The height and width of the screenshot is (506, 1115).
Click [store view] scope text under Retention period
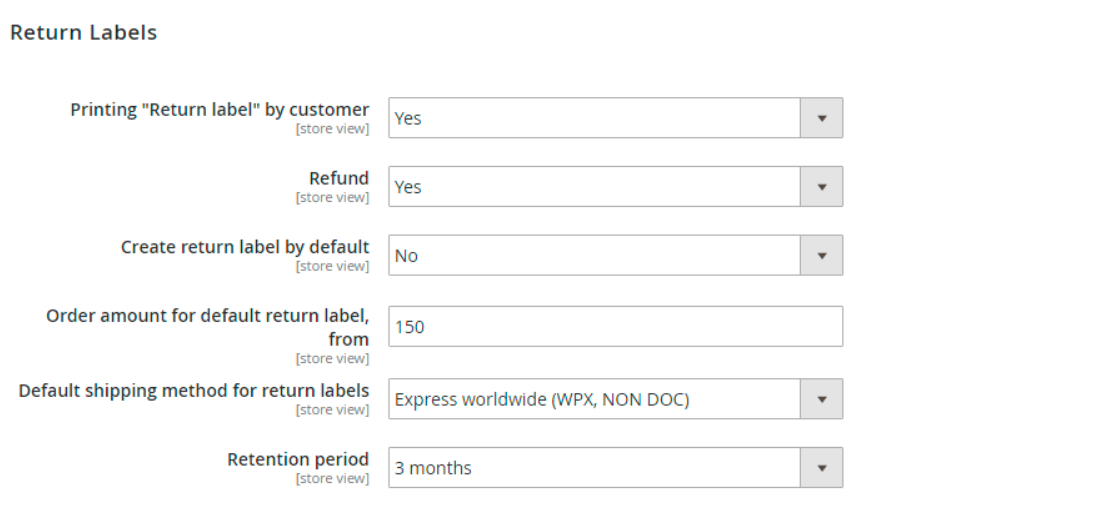point(332,479)
